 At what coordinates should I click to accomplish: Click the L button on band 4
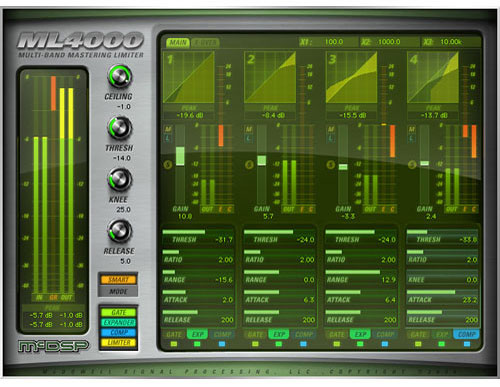[x=412, y=138]
